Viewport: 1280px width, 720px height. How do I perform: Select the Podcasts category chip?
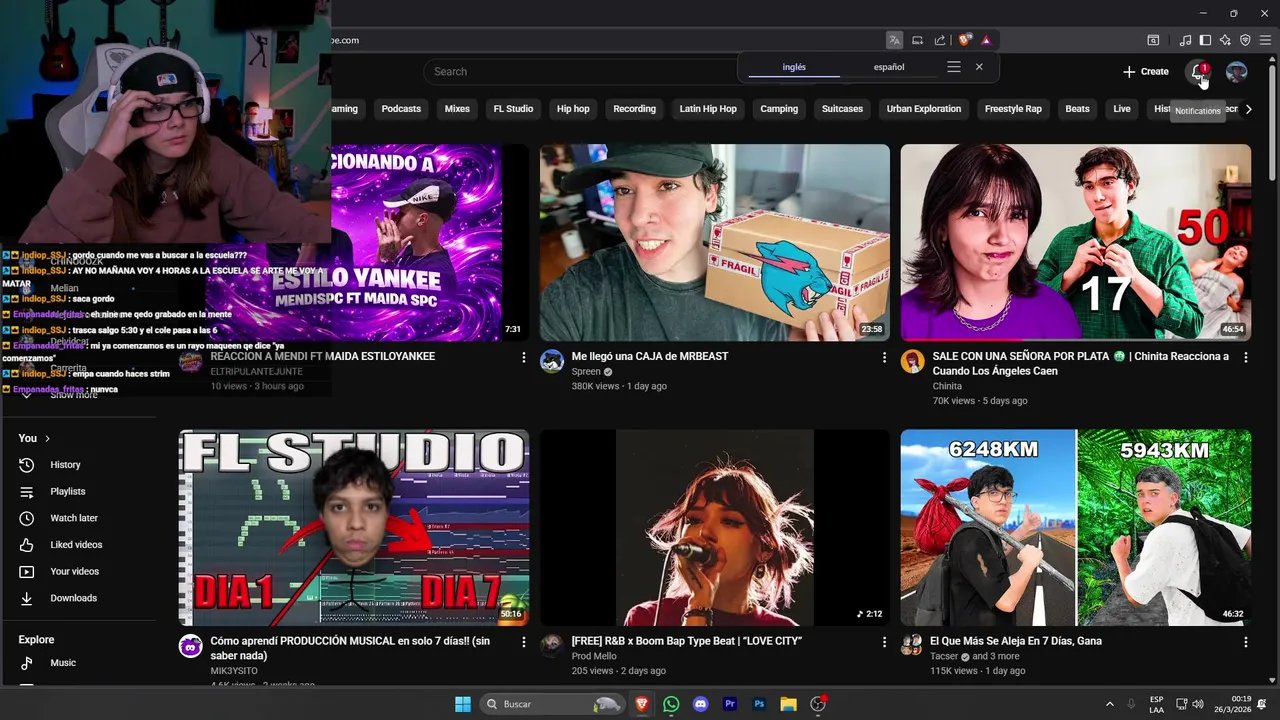401,109
